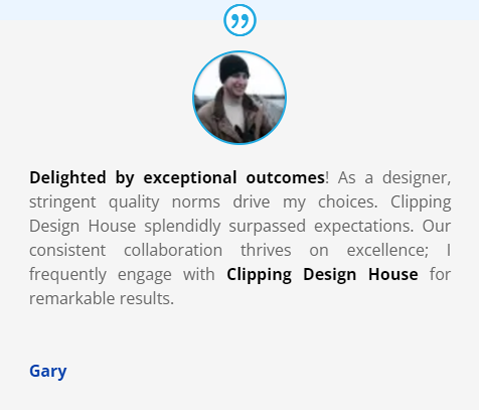Select the grey word 'Clipping' ending line two
The height and width of the screenshot is (410, 479).
421,202
